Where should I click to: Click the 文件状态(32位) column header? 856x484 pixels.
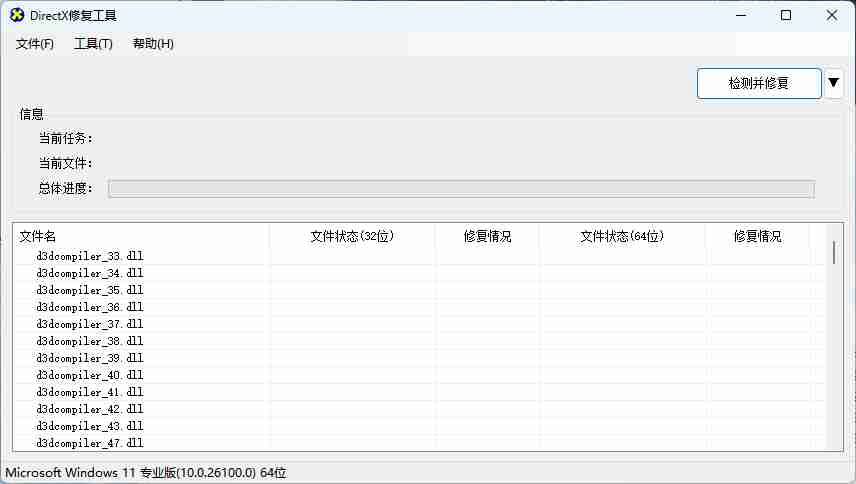point(352,236)
